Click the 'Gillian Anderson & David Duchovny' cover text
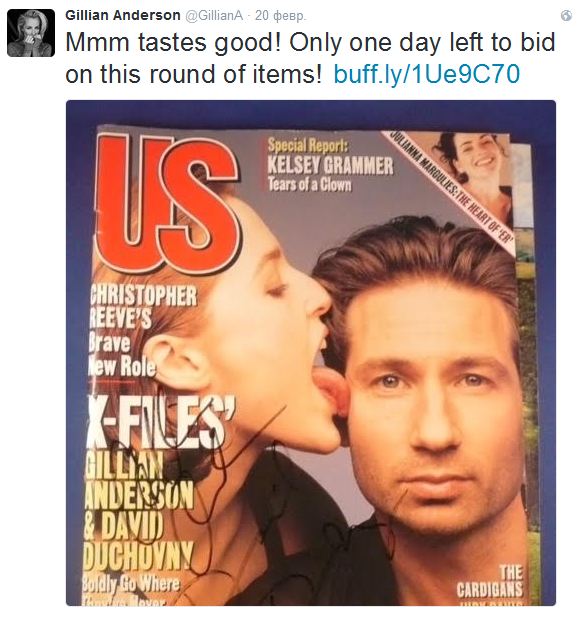This screenshot has height=617, width=579. (x=140, y=512)
